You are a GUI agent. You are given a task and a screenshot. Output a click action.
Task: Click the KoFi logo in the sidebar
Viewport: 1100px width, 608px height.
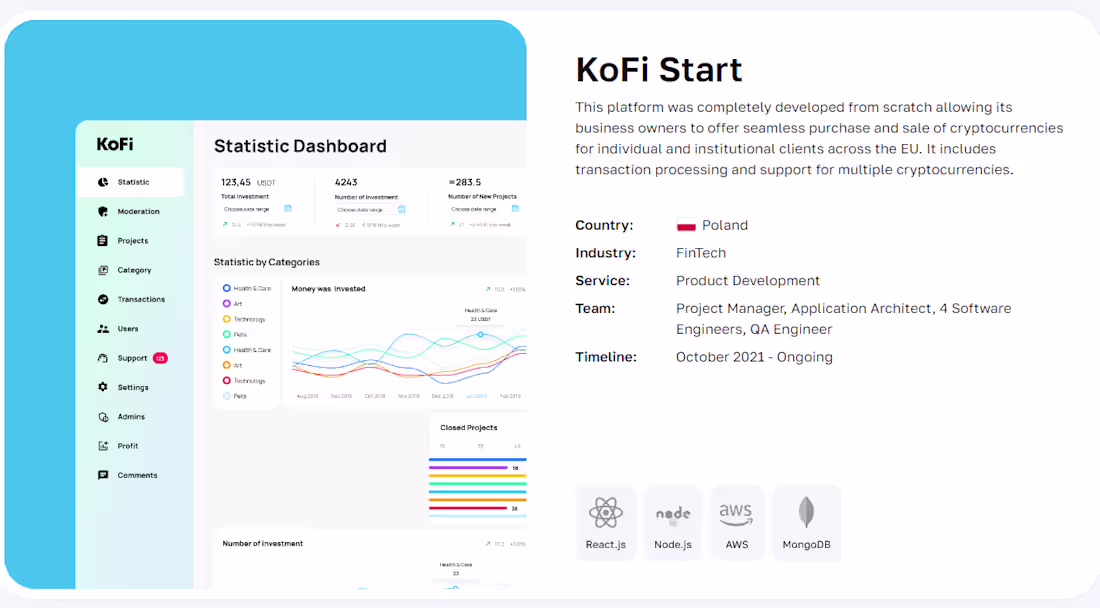coord(115,144)
